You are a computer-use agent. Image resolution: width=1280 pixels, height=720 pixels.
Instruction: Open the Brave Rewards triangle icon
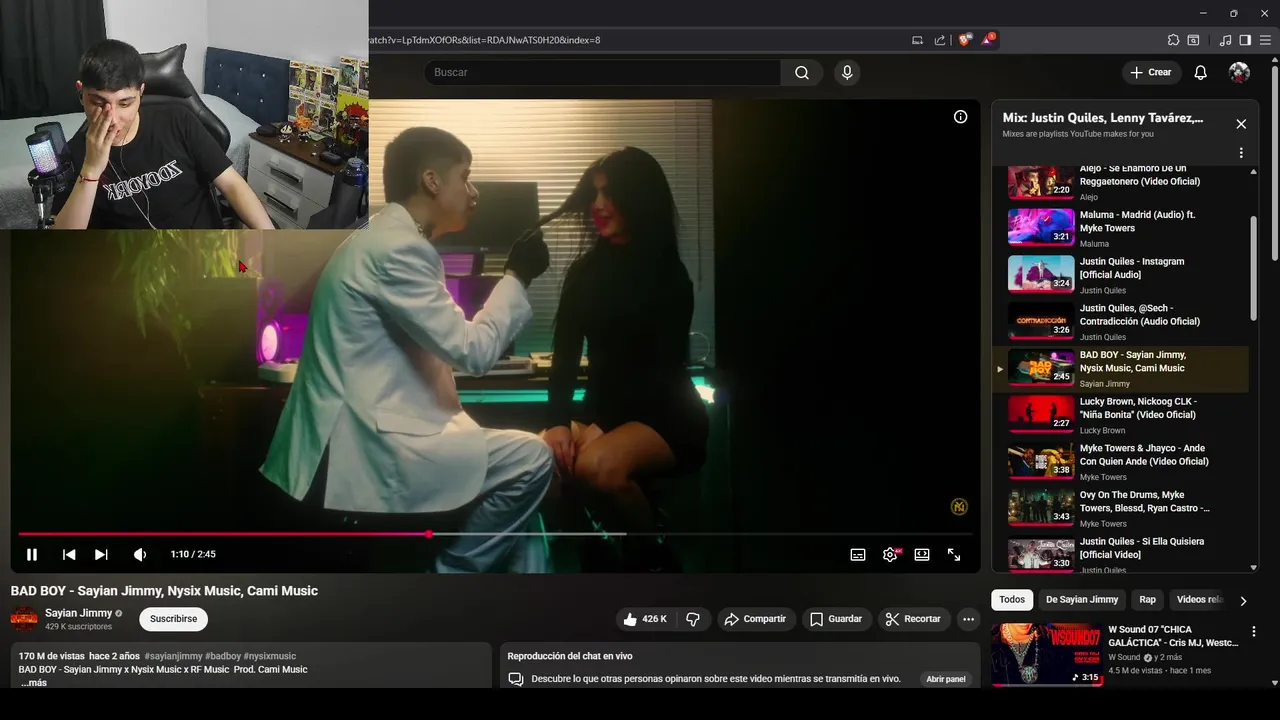[x=989, y=40]
